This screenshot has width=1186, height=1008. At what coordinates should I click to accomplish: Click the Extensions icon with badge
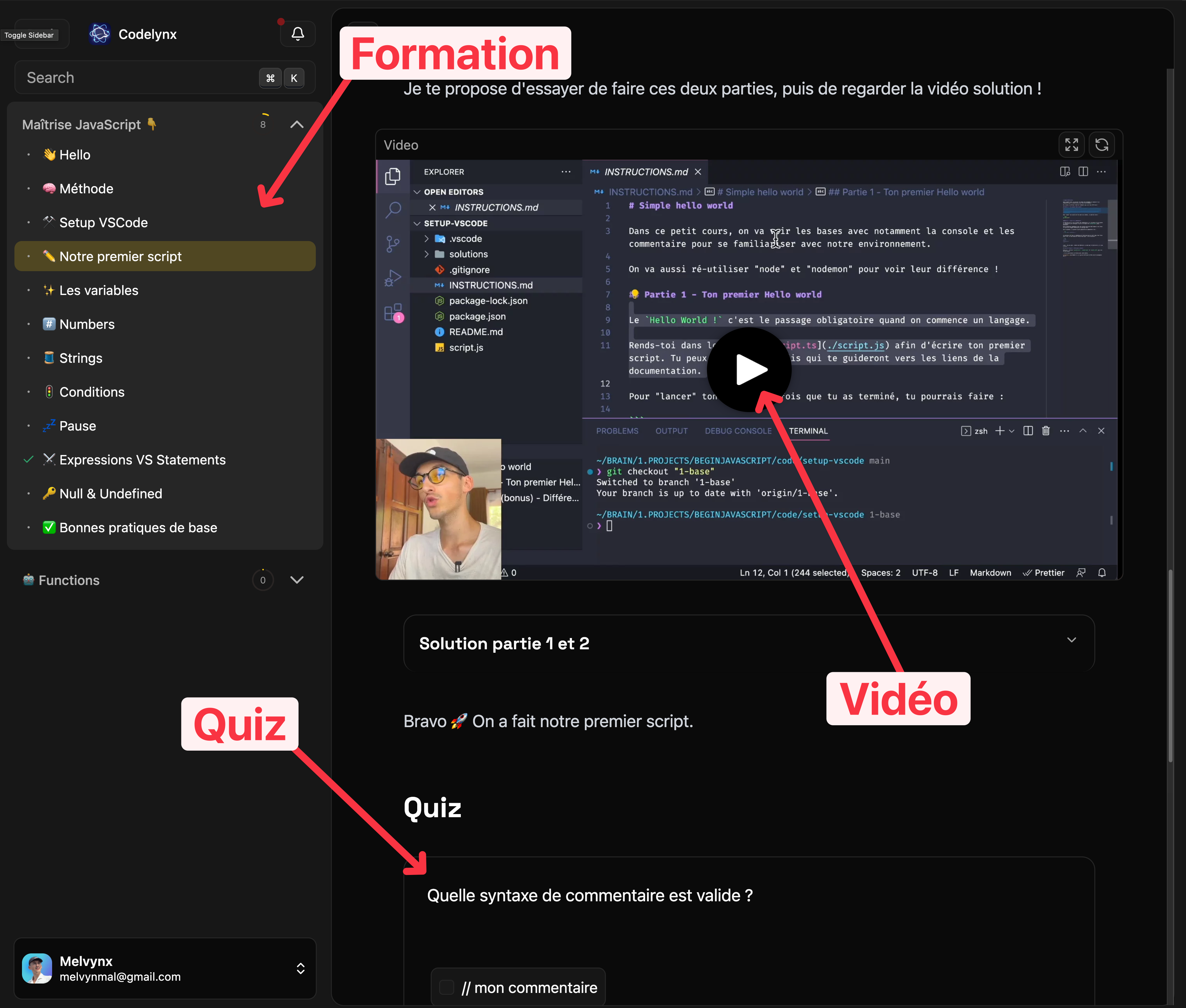[394, 313]
